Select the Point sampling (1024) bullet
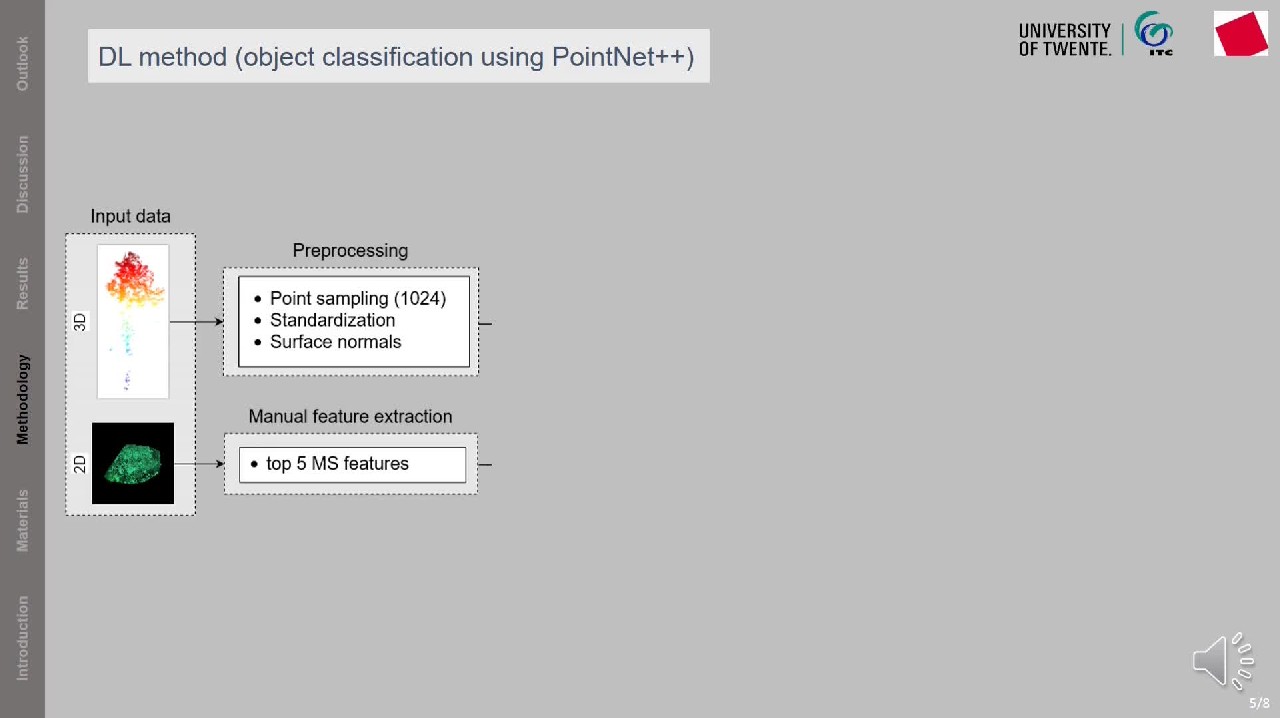Image resolution: width=1280 pixels, height=718 pixels. click(x=357, y=298)
